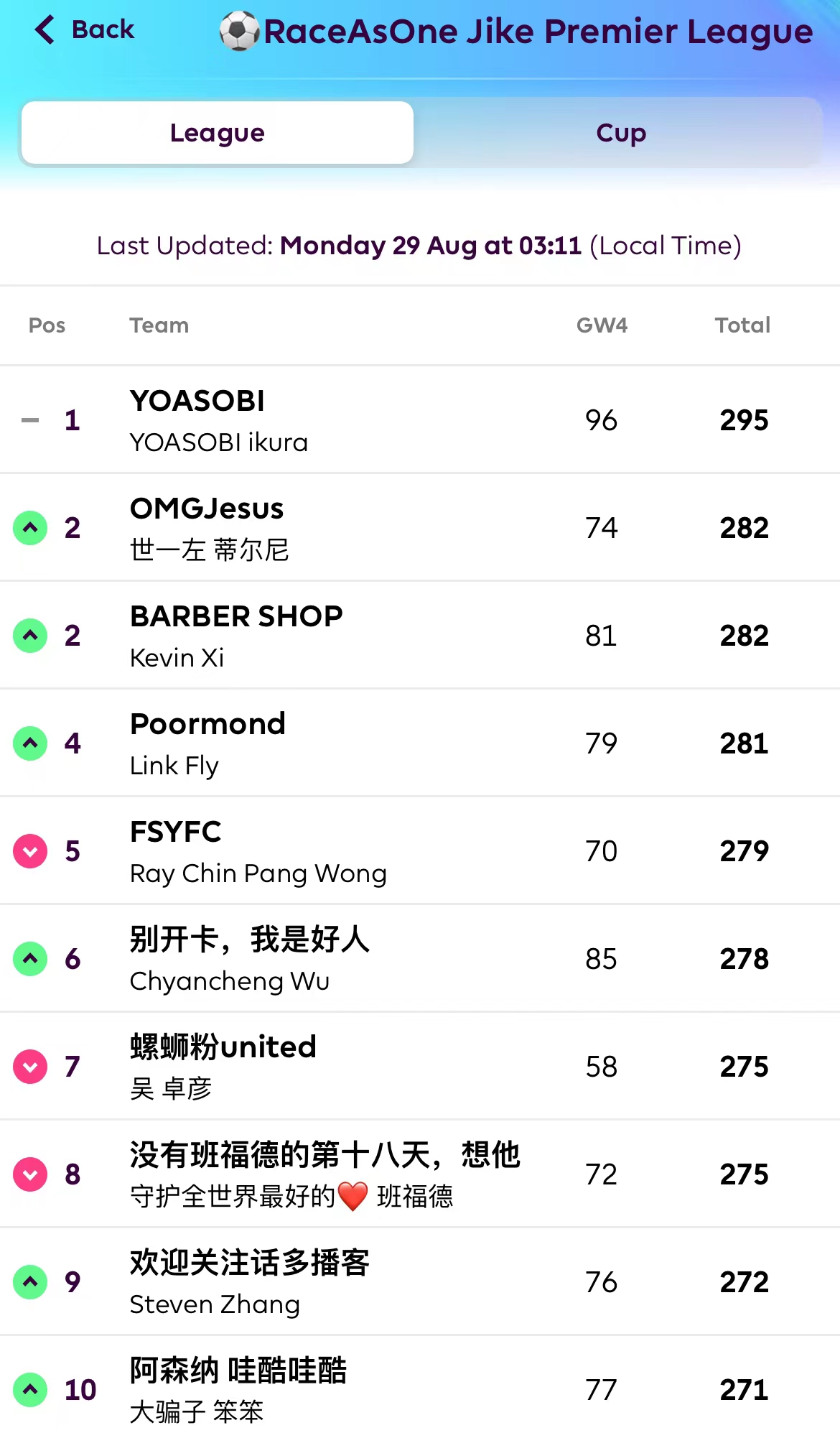Tap gray unchanged dash icon beside YOASOBI
Viewport: 840px width, 1438px height.
30,420
